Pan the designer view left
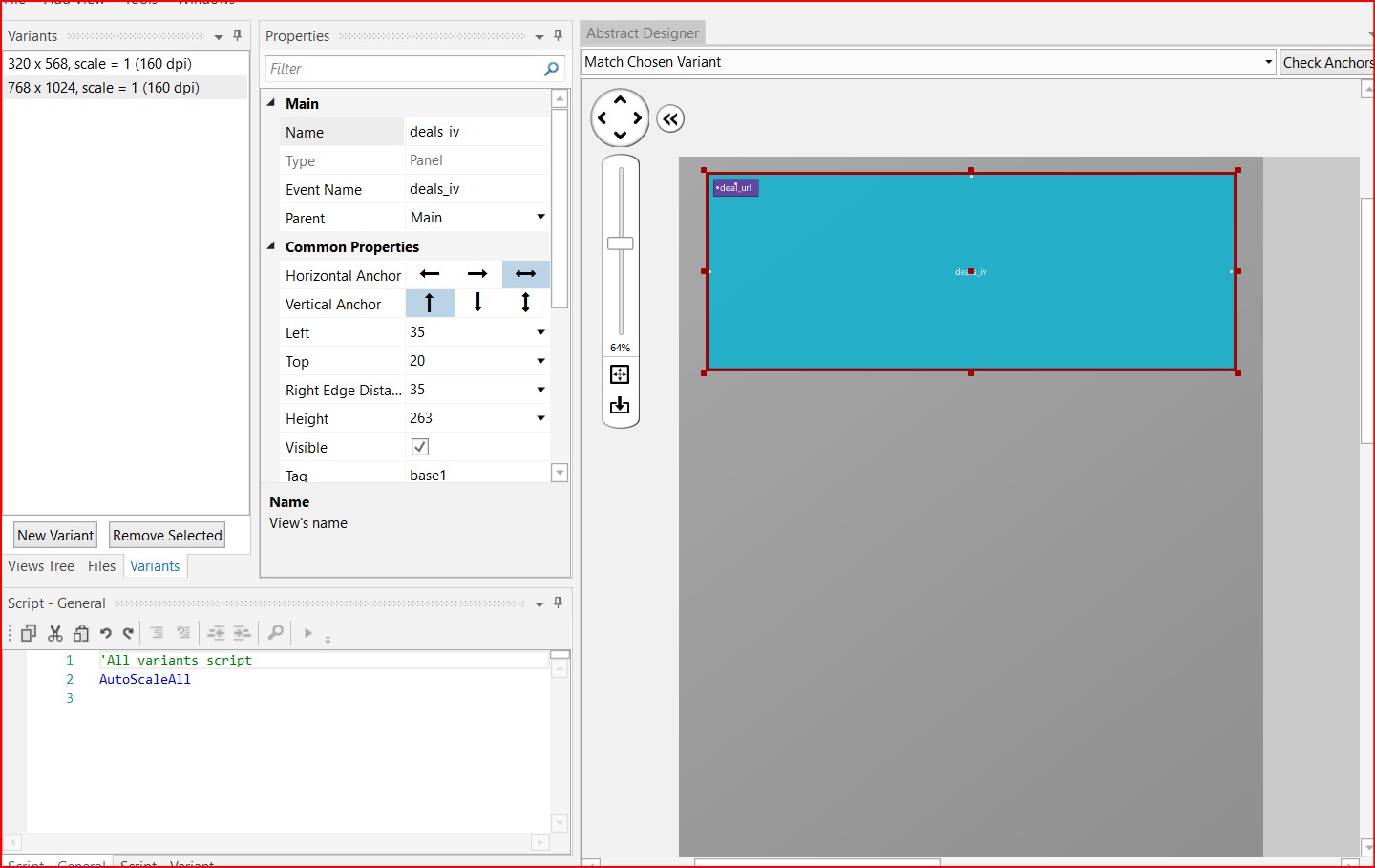The width and height of the screenshot is (1375, 868). coord(602,118)
